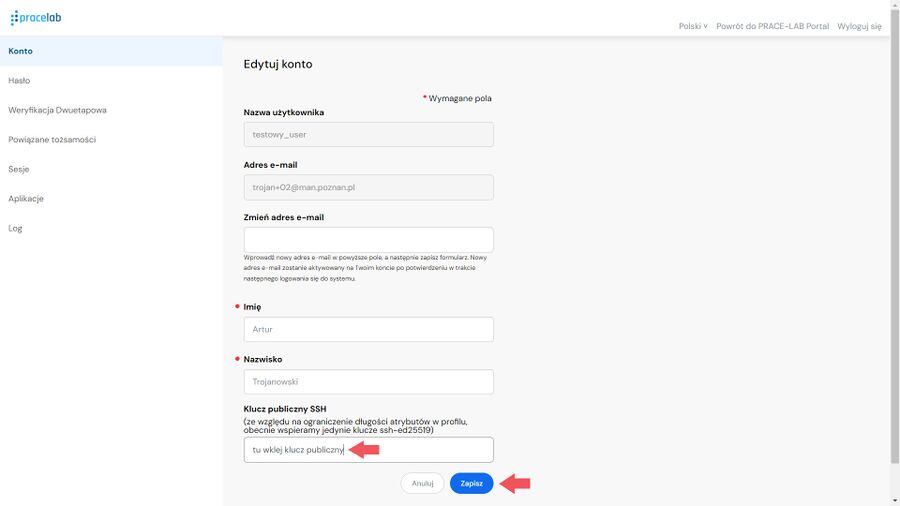900x506 pixels.
Task: Go to Weryfikacja Dwuetapowa settings
Action: click(x=111, y=110)
